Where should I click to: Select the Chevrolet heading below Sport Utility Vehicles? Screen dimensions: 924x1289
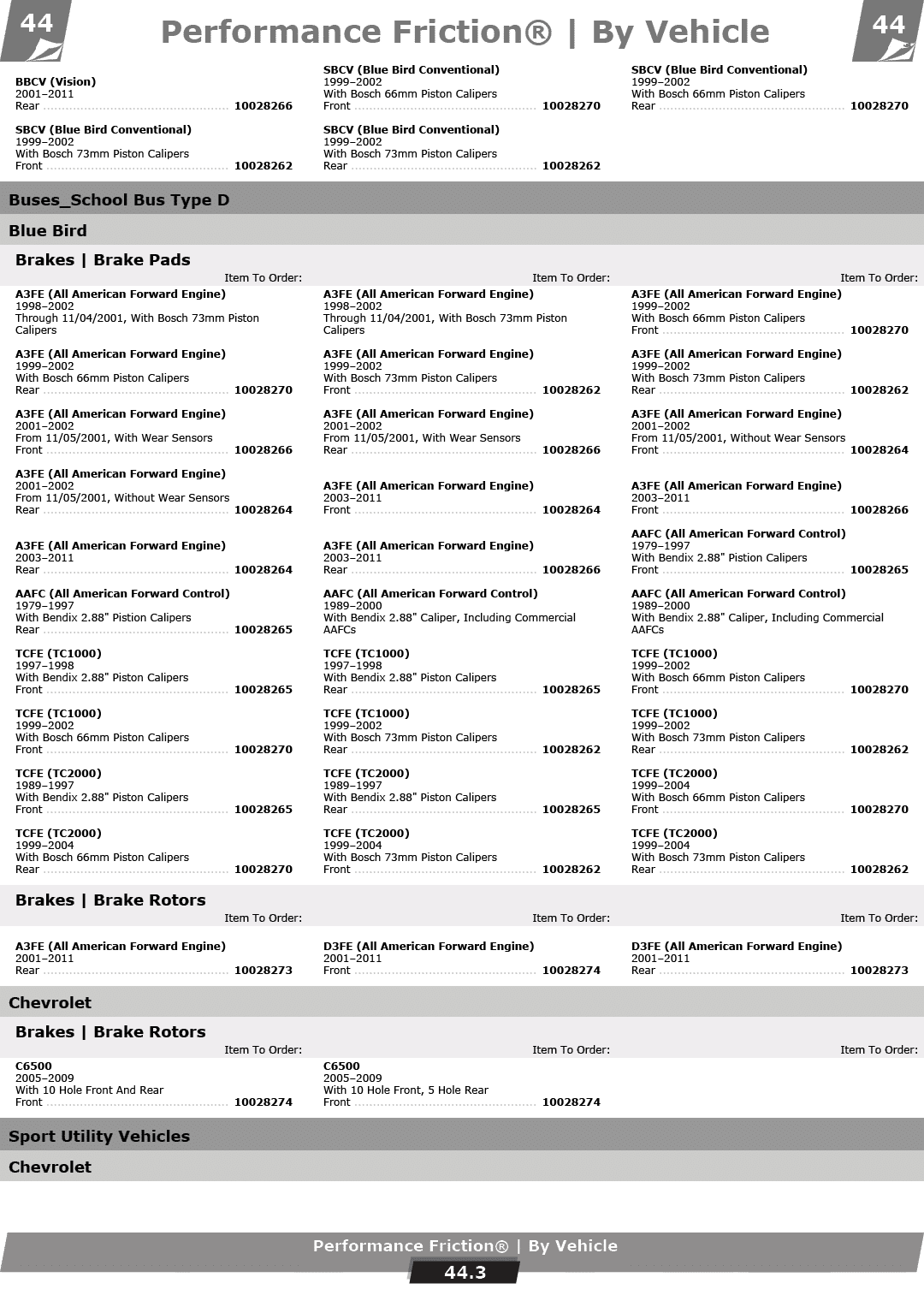tap(50, 1167)
